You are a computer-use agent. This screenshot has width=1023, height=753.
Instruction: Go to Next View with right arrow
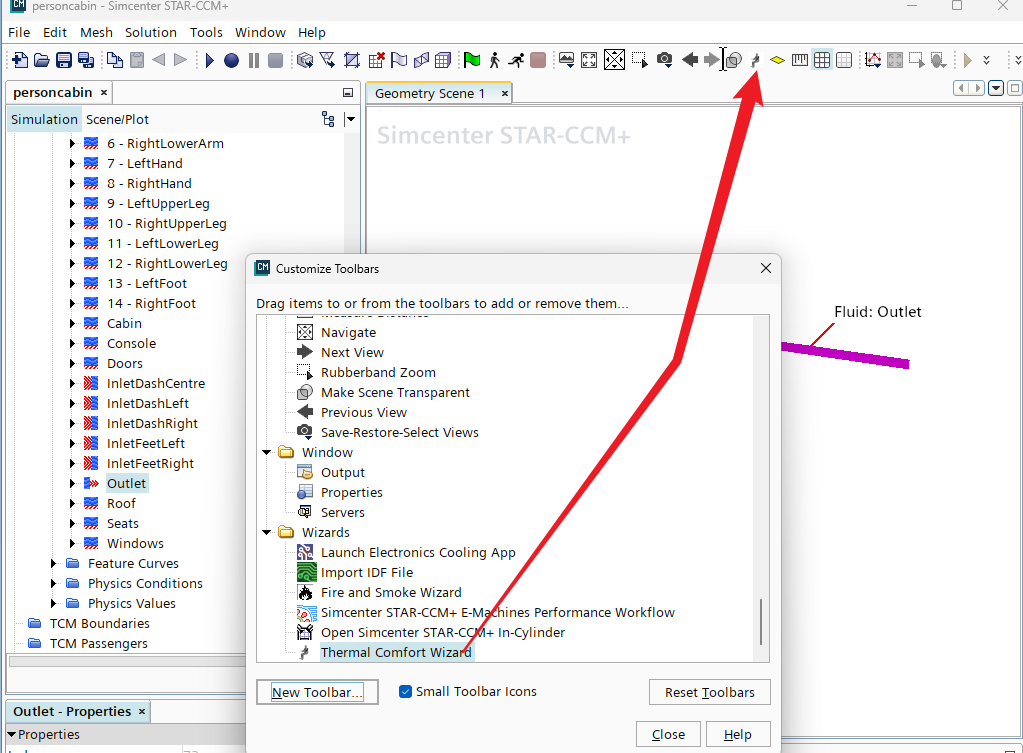coord(711,60)
